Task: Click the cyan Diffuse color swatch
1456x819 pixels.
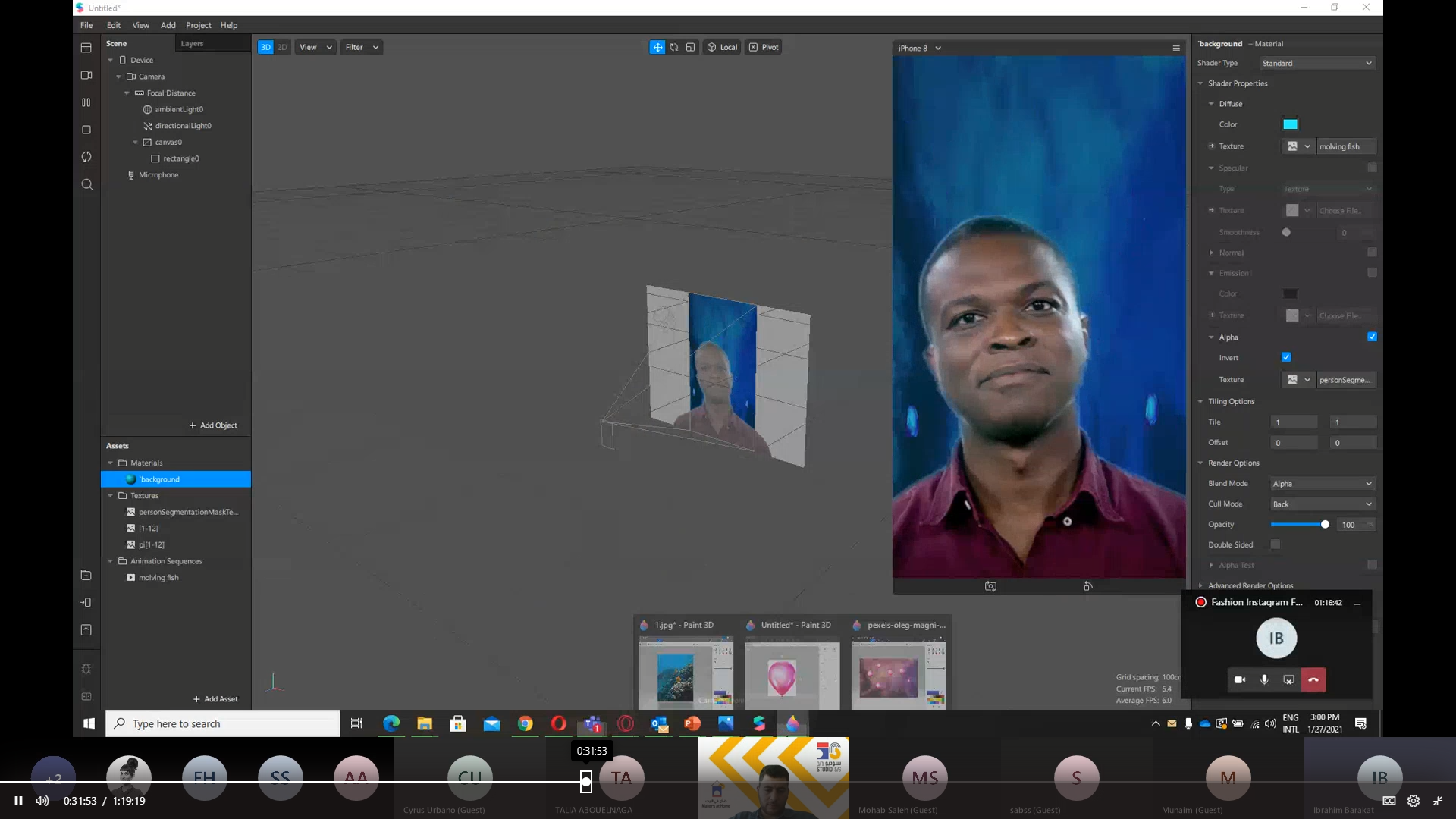Action: point(1290,124)
